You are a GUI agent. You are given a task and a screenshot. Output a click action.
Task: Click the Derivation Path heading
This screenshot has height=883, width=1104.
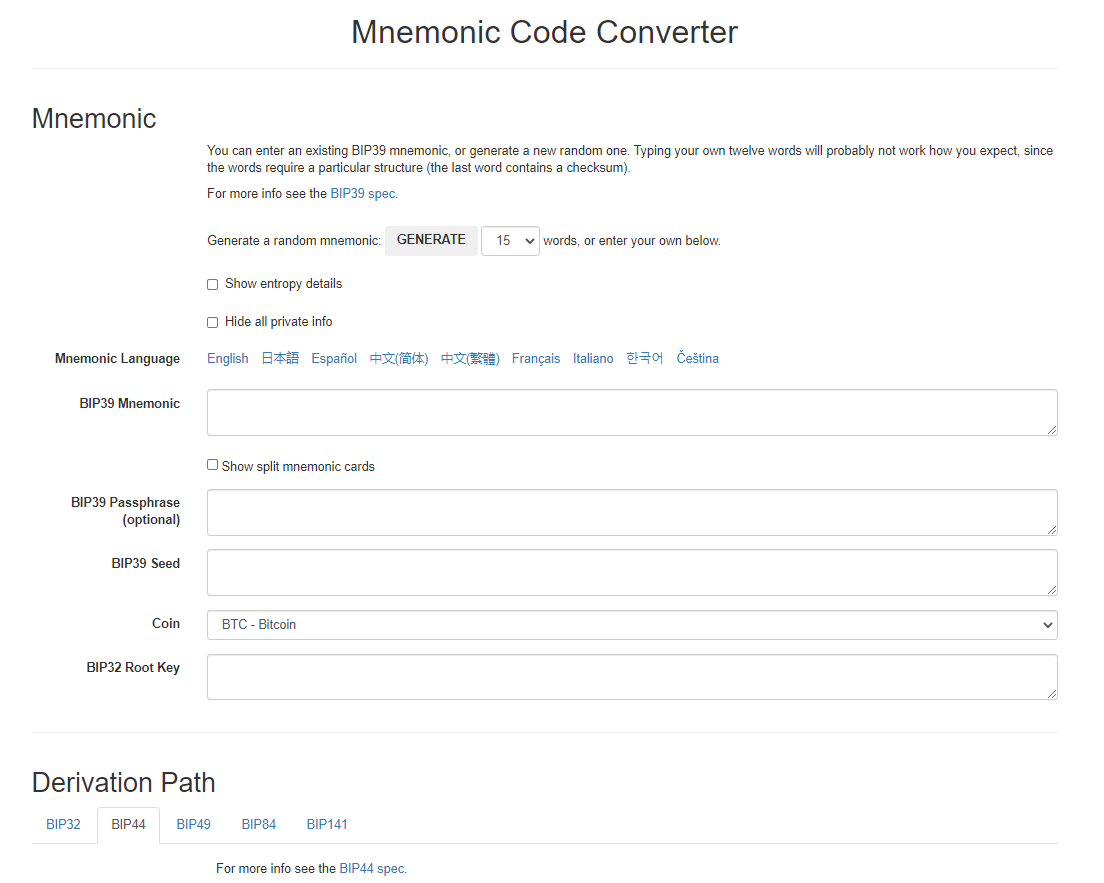[123, 783]
